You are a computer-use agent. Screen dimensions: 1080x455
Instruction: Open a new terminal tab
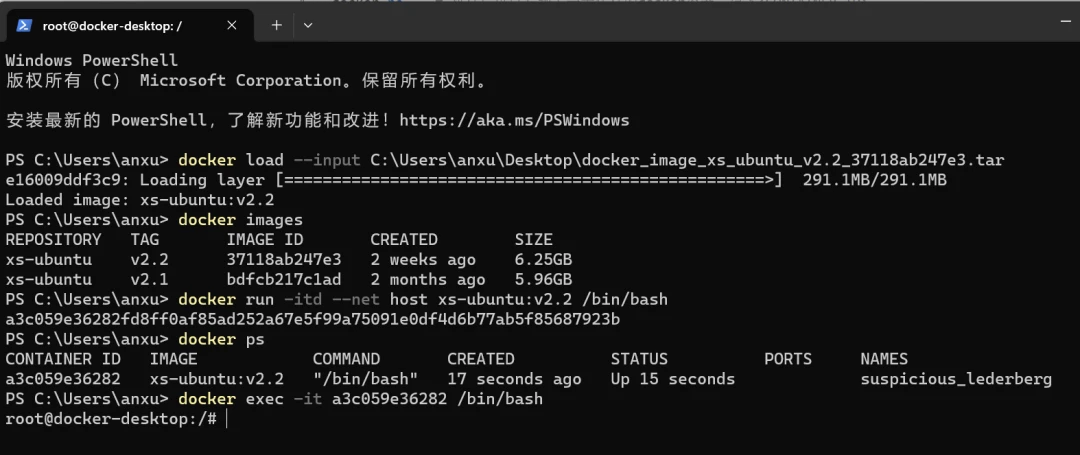click(276, 25)
